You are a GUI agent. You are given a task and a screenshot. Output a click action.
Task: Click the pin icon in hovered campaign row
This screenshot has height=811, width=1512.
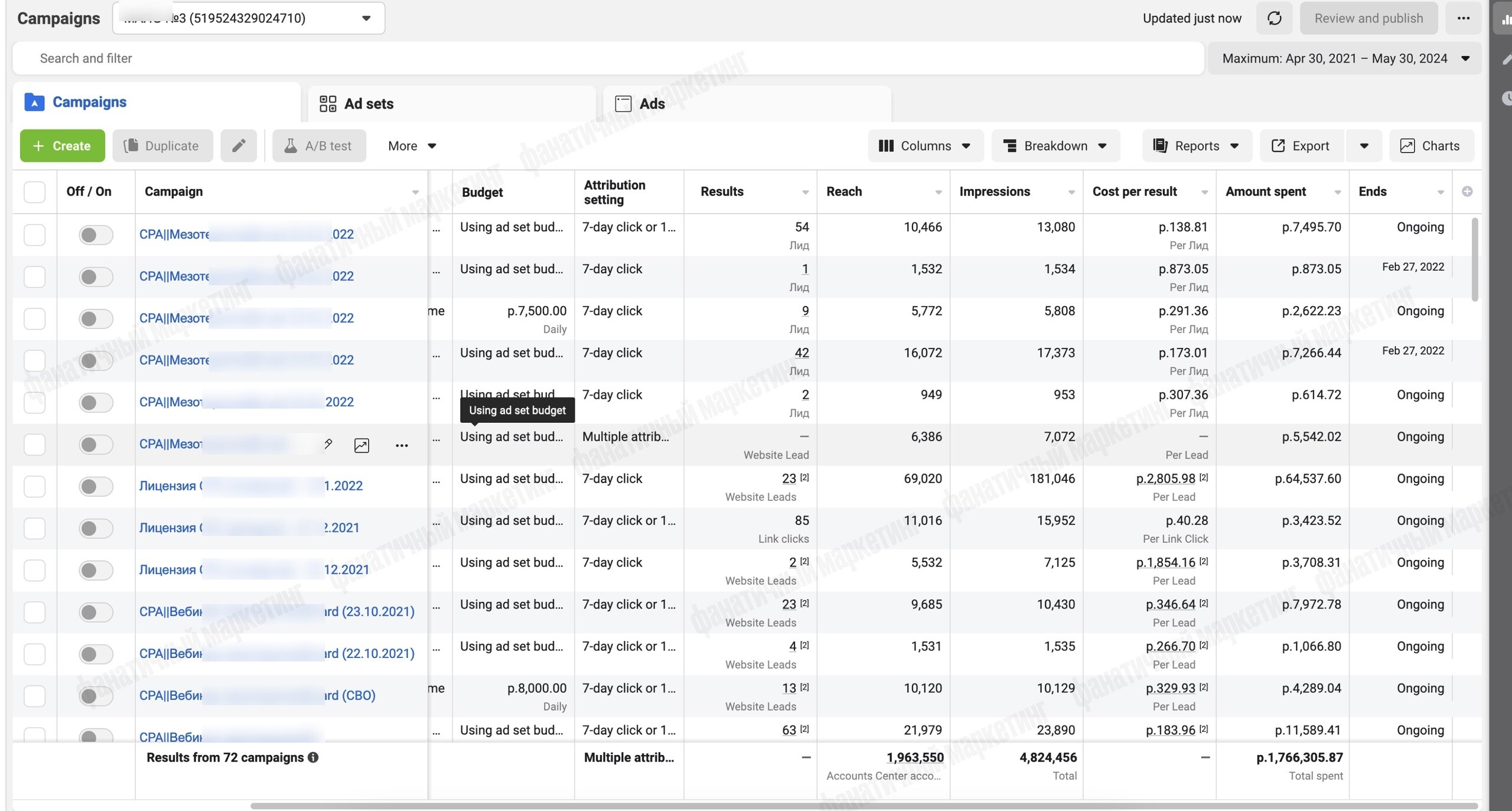click(x=328, y=444)
